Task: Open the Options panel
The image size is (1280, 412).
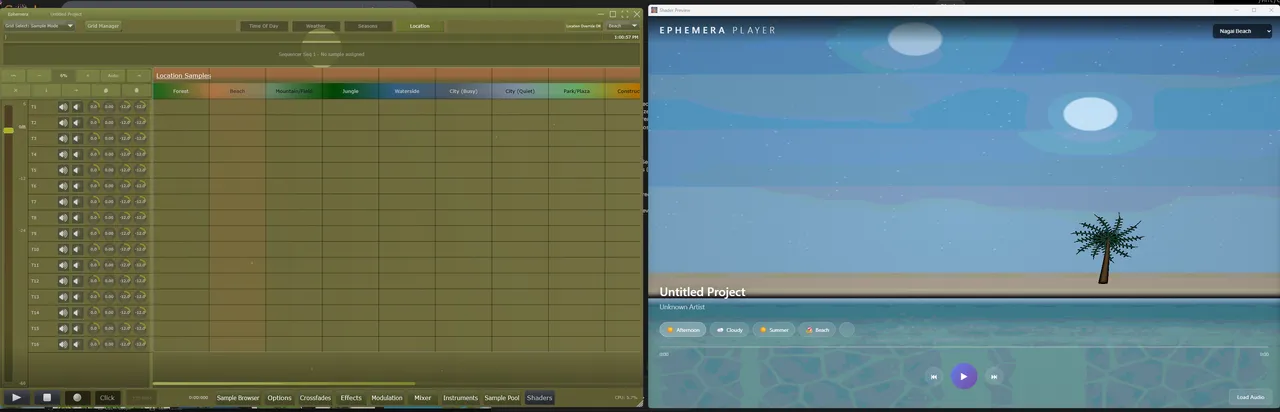Action: pos(280,398)
